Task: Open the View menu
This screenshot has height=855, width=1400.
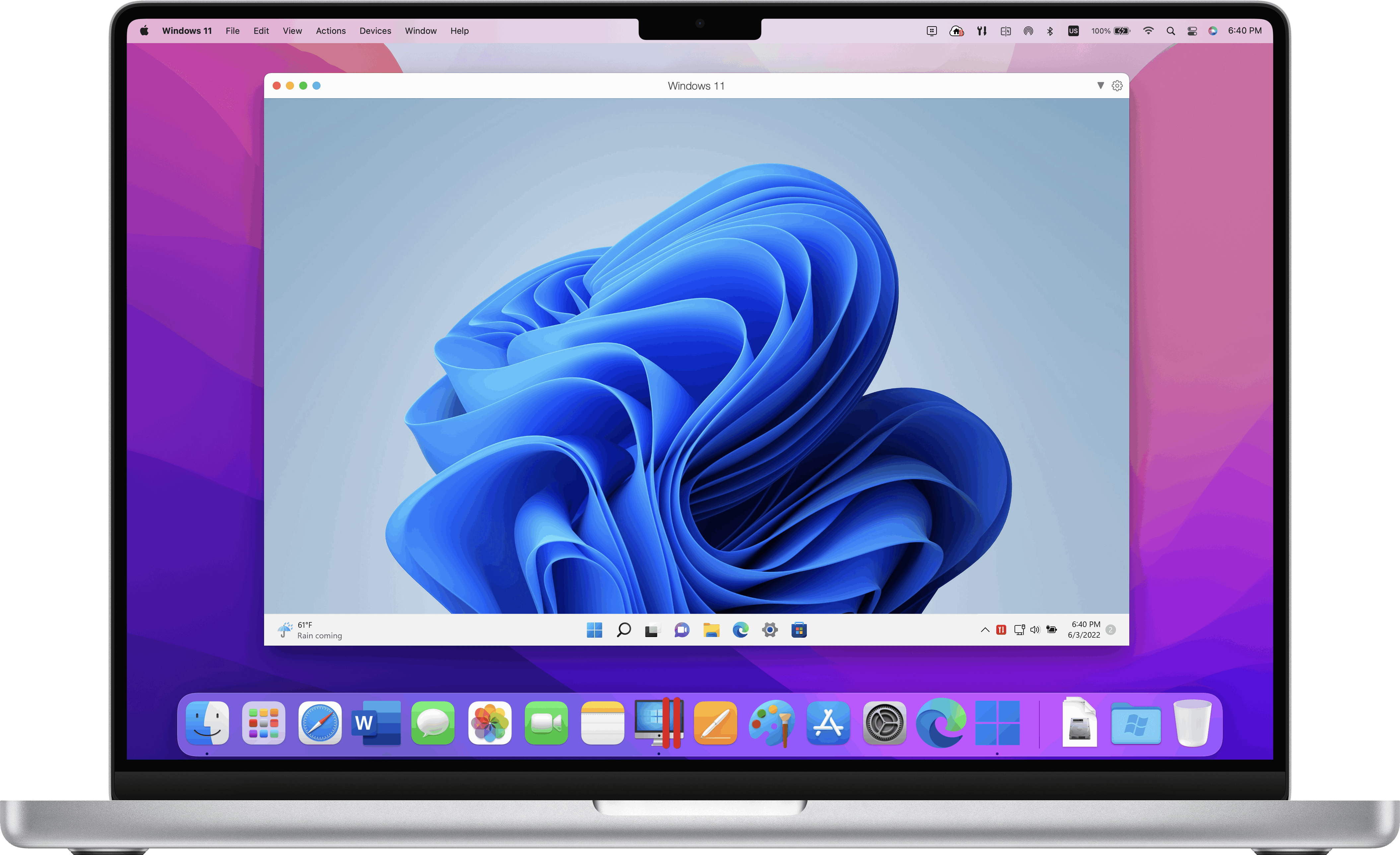Action: [293, 31]
